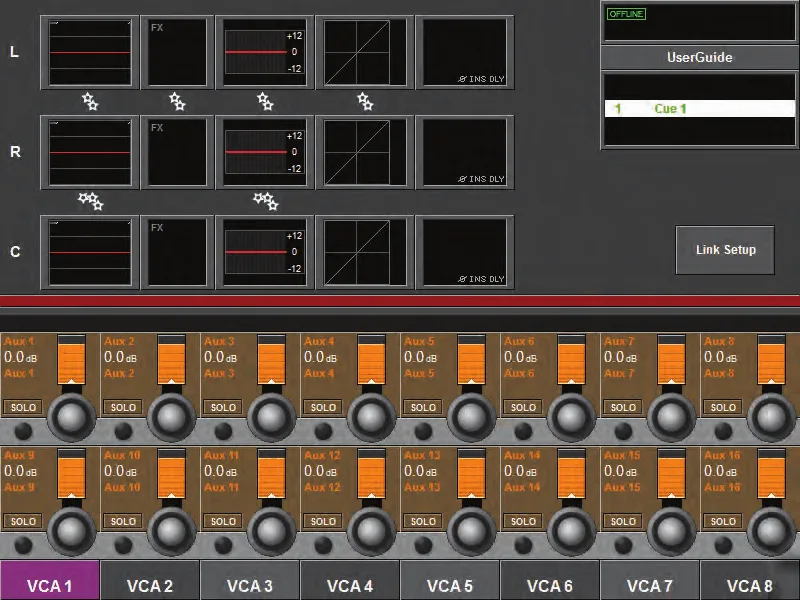Select the VCA 2 tab

pyautogui.click(x=149, y=581)
